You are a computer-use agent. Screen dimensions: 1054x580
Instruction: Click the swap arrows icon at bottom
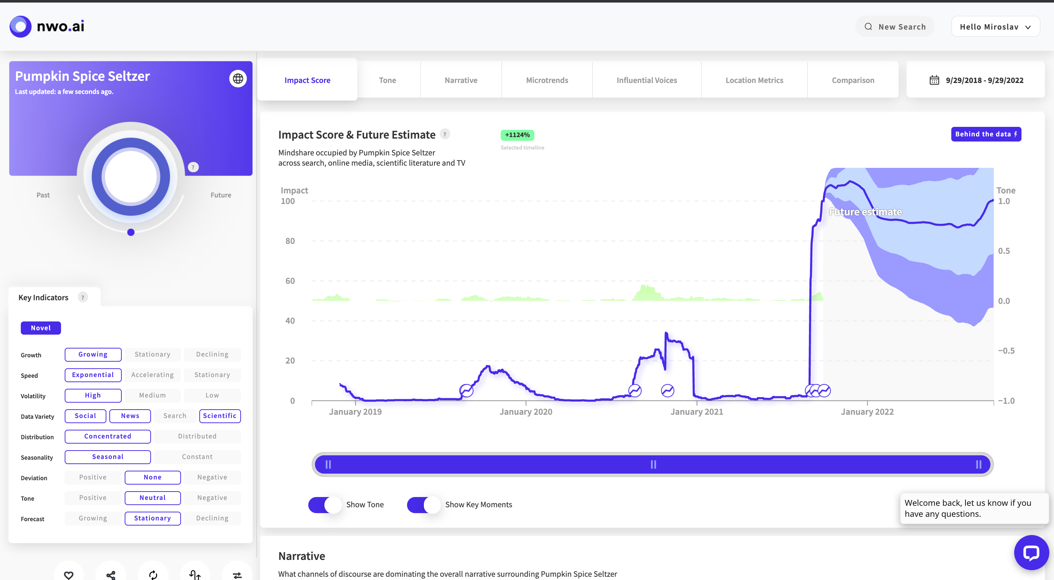237,575
